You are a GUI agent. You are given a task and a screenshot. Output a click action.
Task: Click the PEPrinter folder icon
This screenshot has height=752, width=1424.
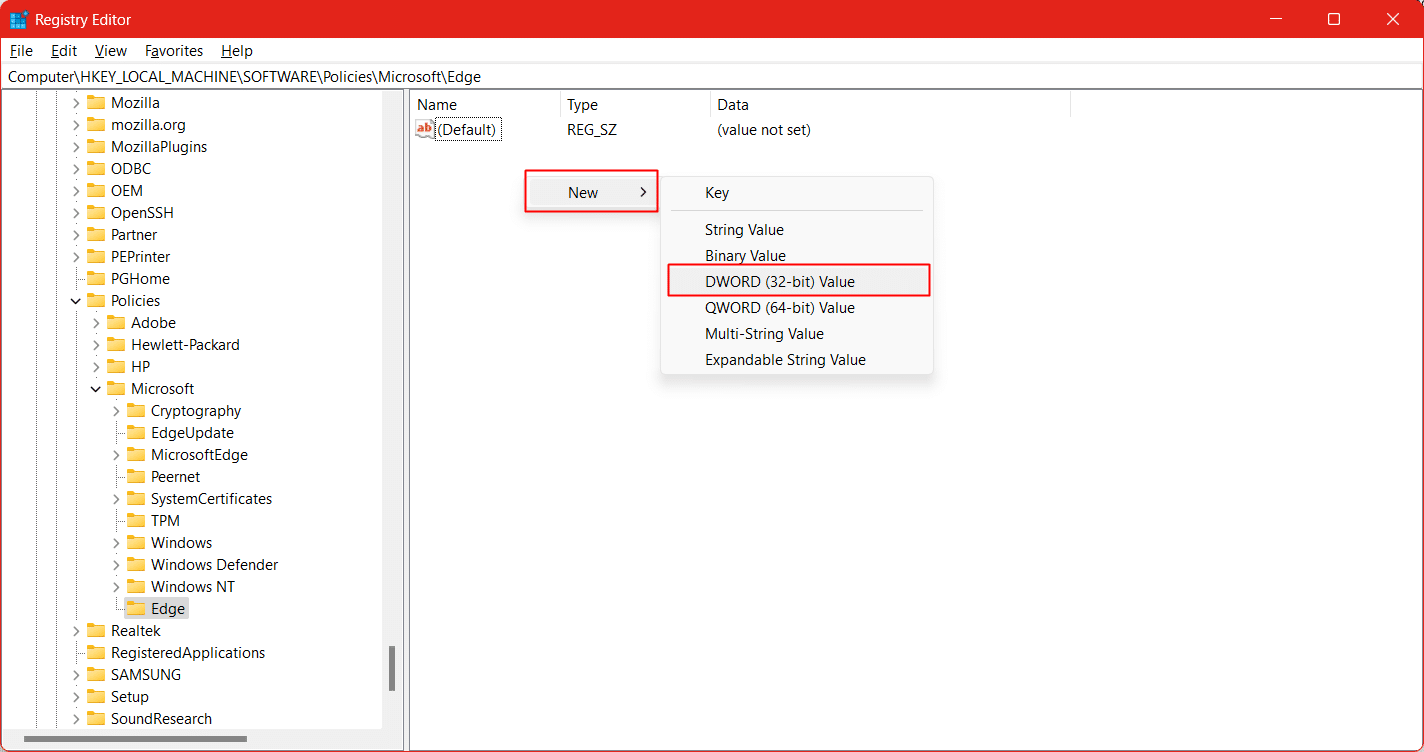tap(96, 257)
